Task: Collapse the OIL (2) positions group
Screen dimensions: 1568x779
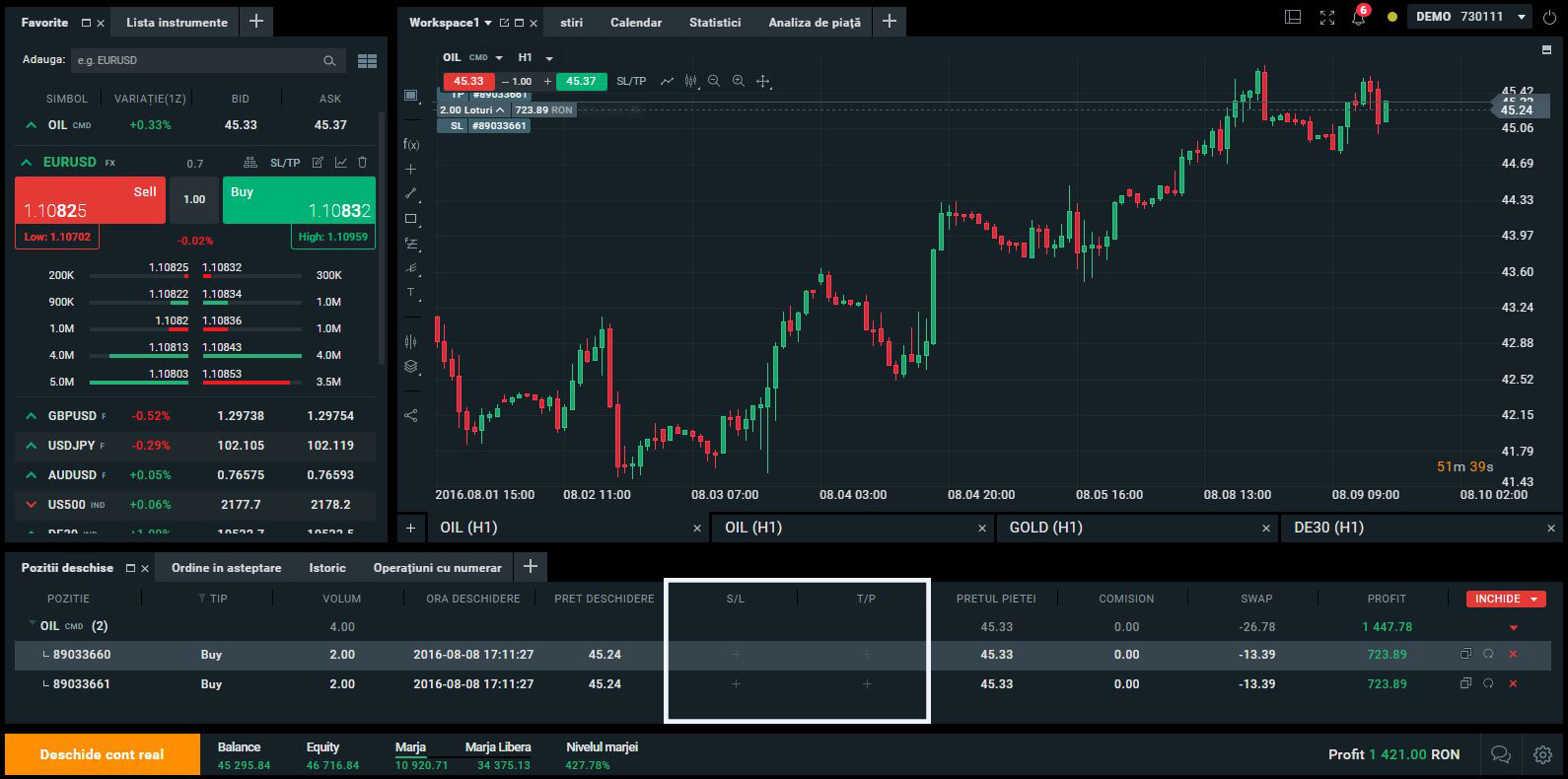Action: click(33, 624)
